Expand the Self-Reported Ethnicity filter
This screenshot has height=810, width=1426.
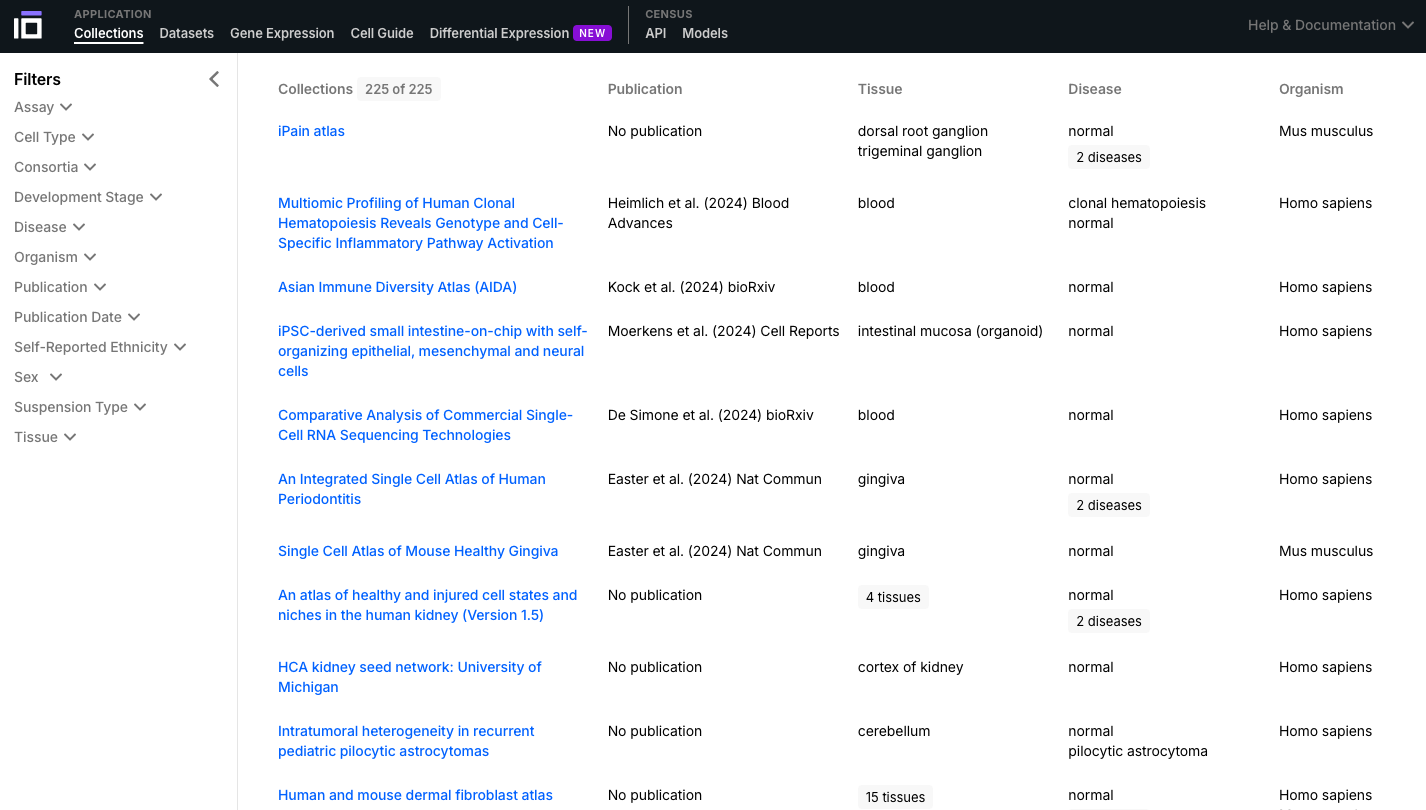point(100,347)
